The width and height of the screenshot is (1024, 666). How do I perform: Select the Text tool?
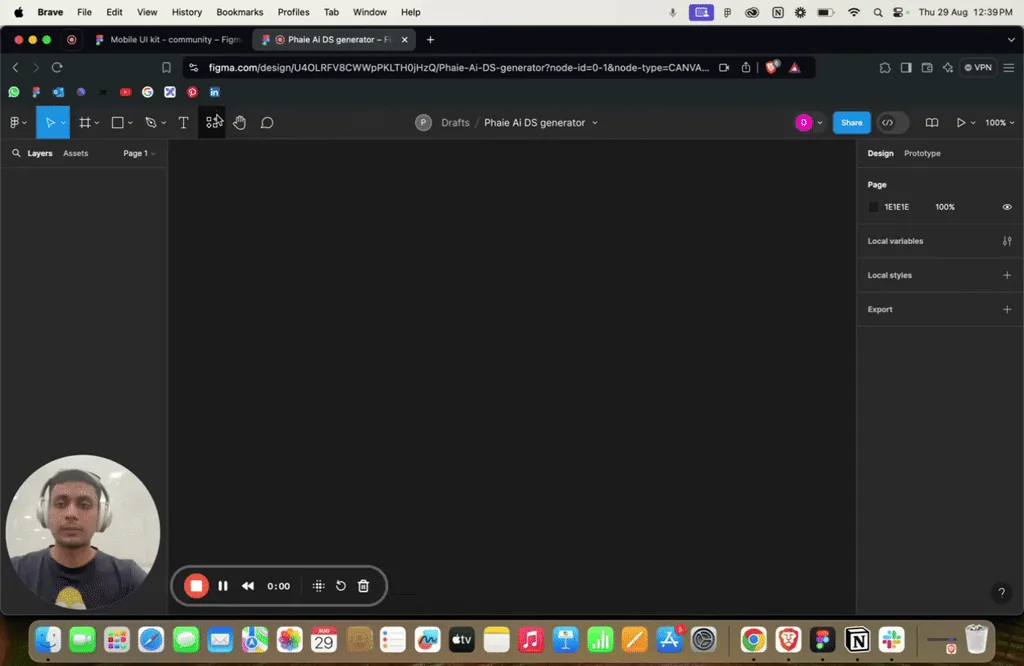(183, 122)
